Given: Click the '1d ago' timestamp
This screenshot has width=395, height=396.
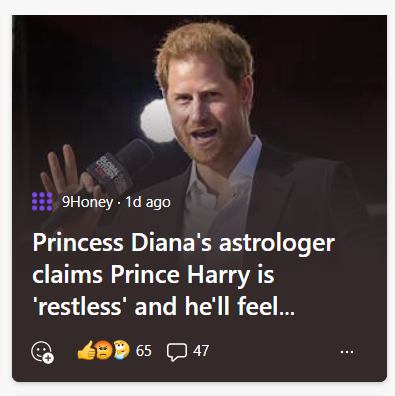Looking at the screenshot, I should pyautogui.click(x=148, y=202).
